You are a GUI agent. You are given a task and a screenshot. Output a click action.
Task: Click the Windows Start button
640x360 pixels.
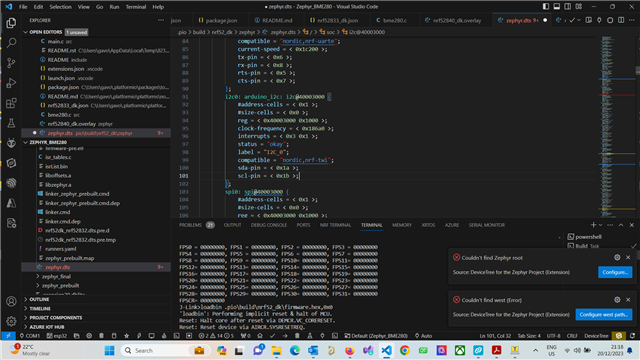pos(109,350)
